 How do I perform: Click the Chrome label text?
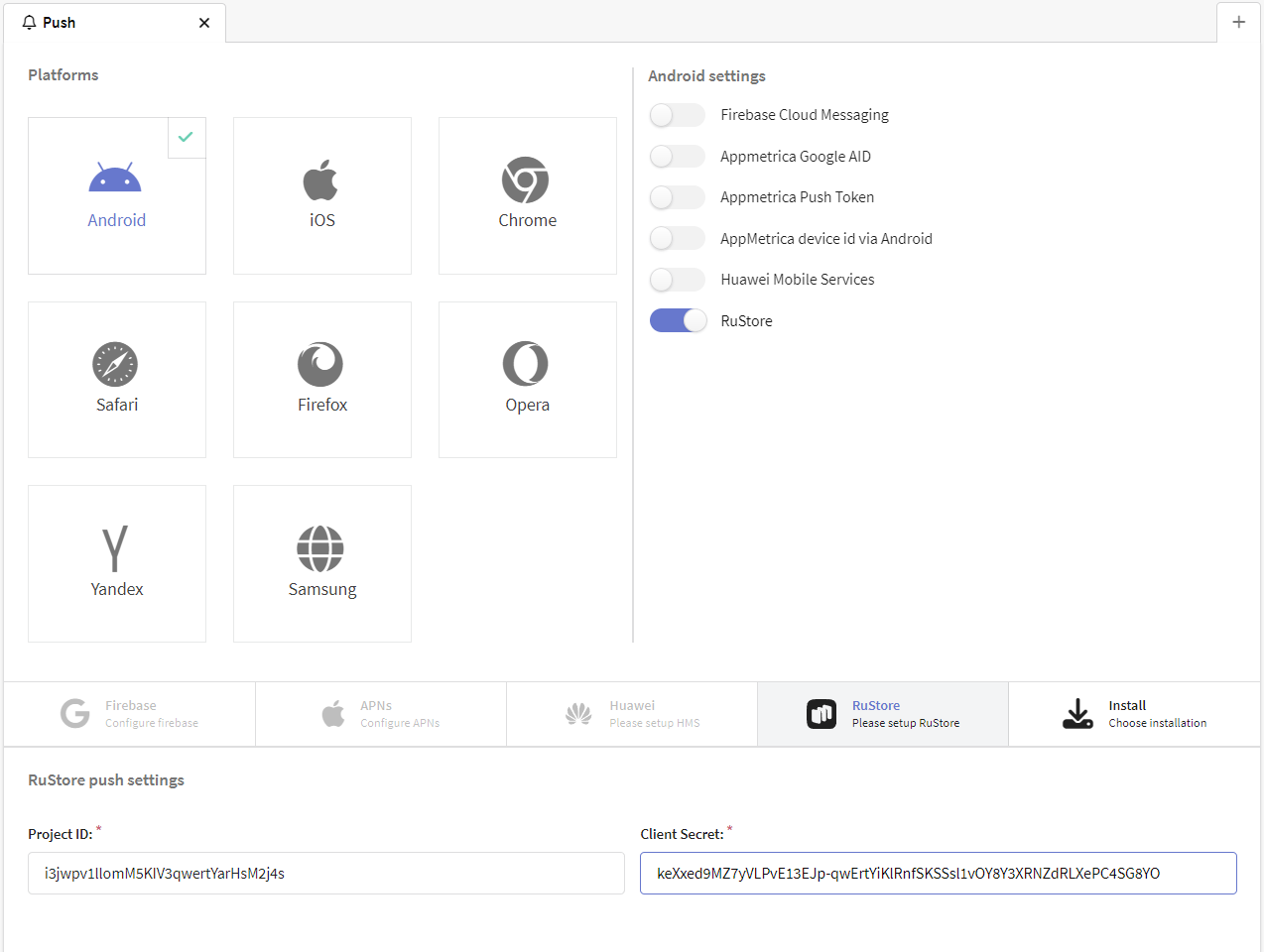coord(528,220)
